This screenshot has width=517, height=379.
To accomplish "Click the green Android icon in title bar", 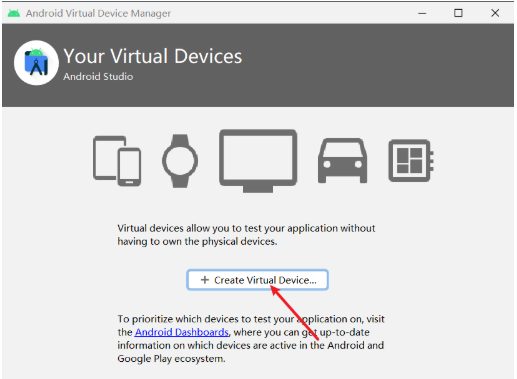I will [x=14, y=13].
